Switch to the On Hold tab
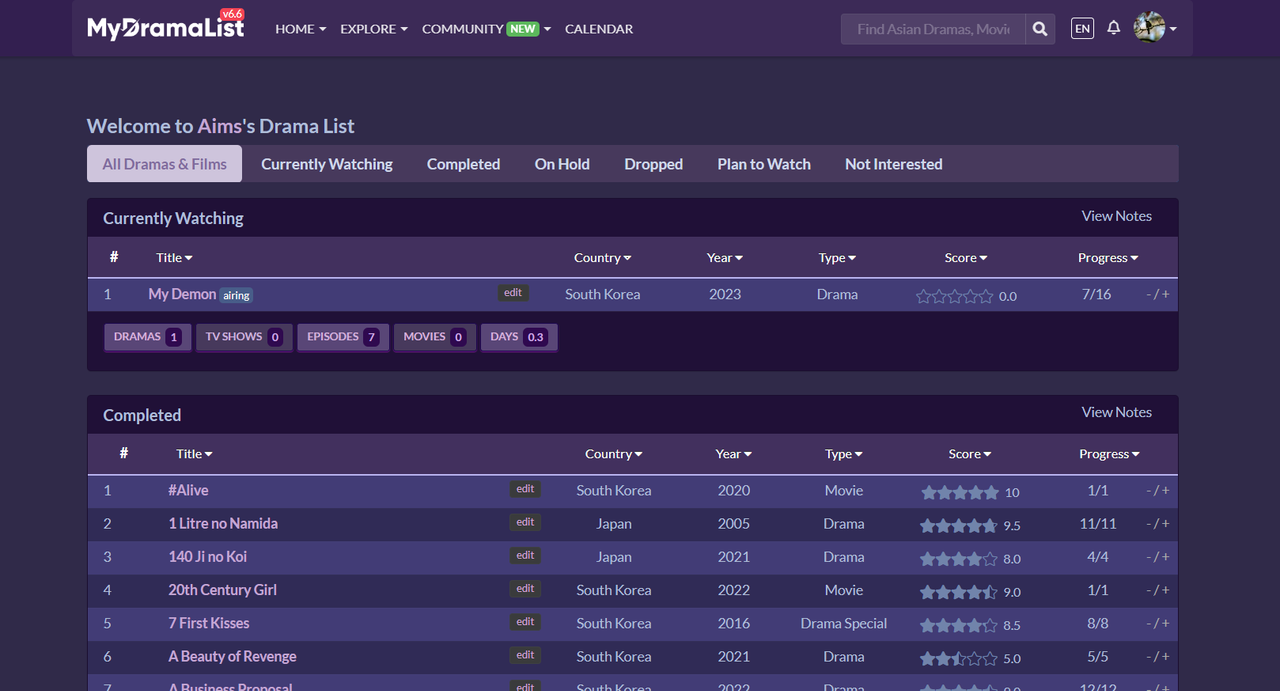This screenshot has width=1280, height=691. click(562, 164)
